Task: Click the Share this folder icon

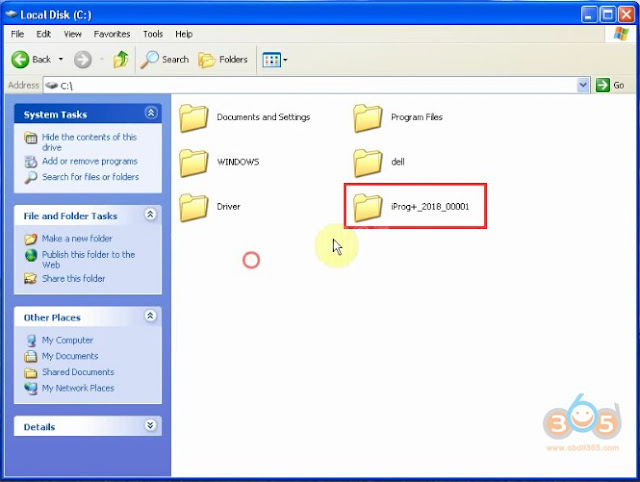Action: [31, 279]
